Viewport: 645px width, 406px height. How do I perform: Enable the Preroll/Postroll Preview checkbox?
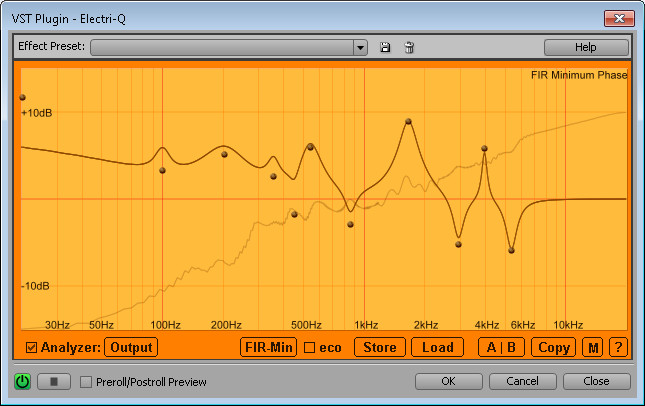[86, 382]
